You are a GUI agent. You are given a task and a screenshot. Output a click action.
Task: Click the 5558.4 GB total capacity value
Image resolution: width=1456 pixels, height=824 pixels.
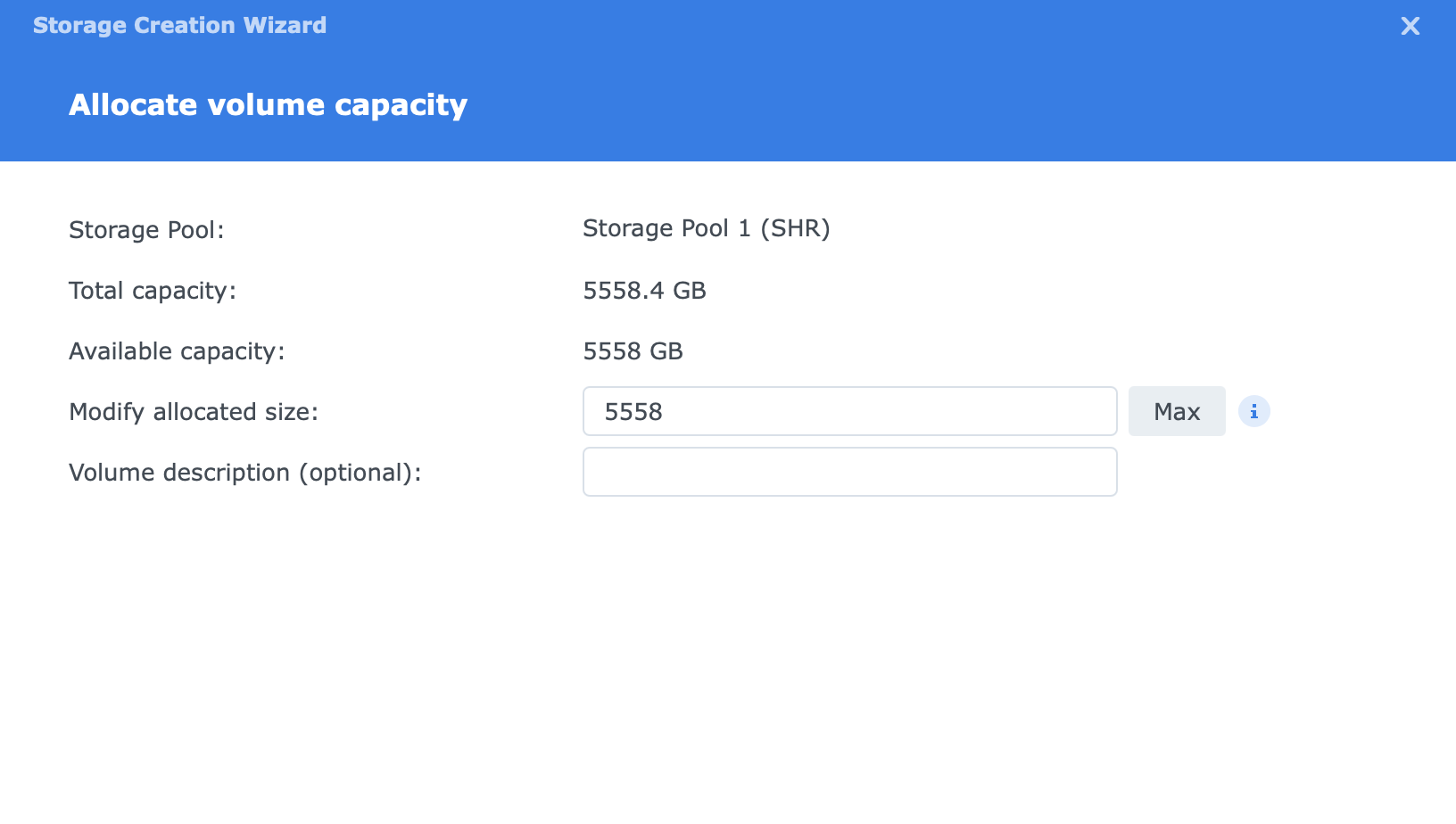[643, 291]
